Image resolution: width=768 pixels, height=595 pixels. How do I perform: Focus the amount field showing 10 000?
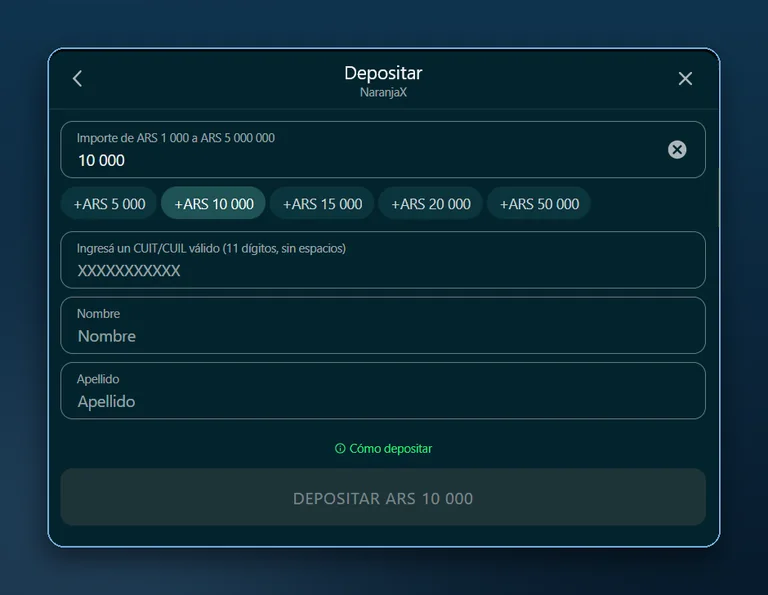pos(383,150)
